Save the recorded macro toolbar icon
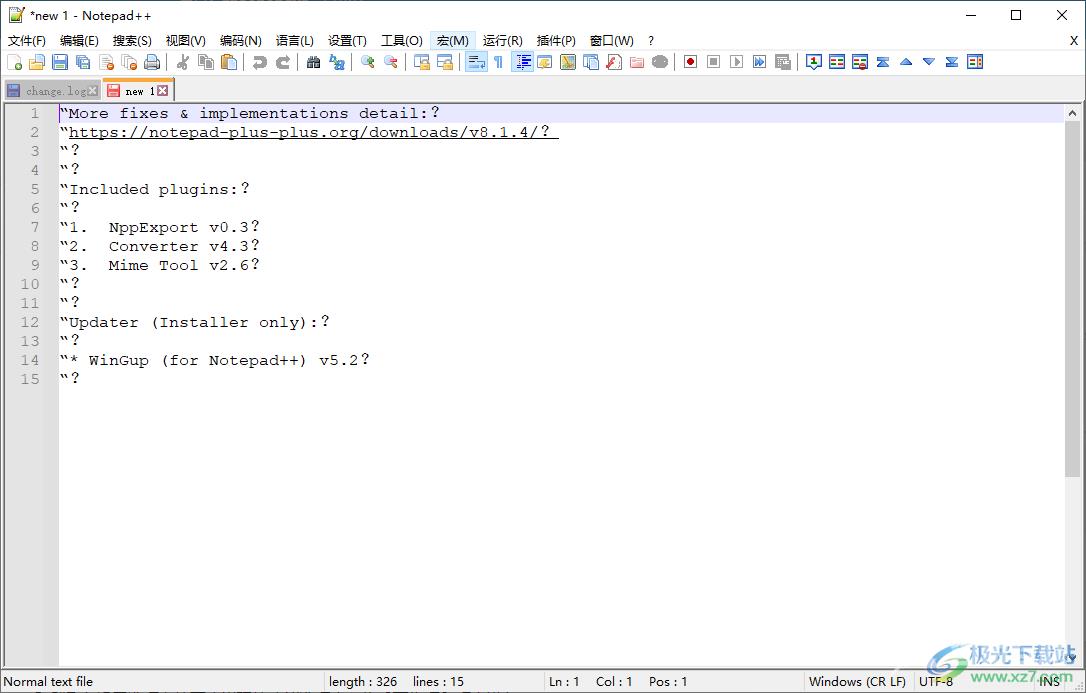 pyautogui.click(x=783, y=62)
